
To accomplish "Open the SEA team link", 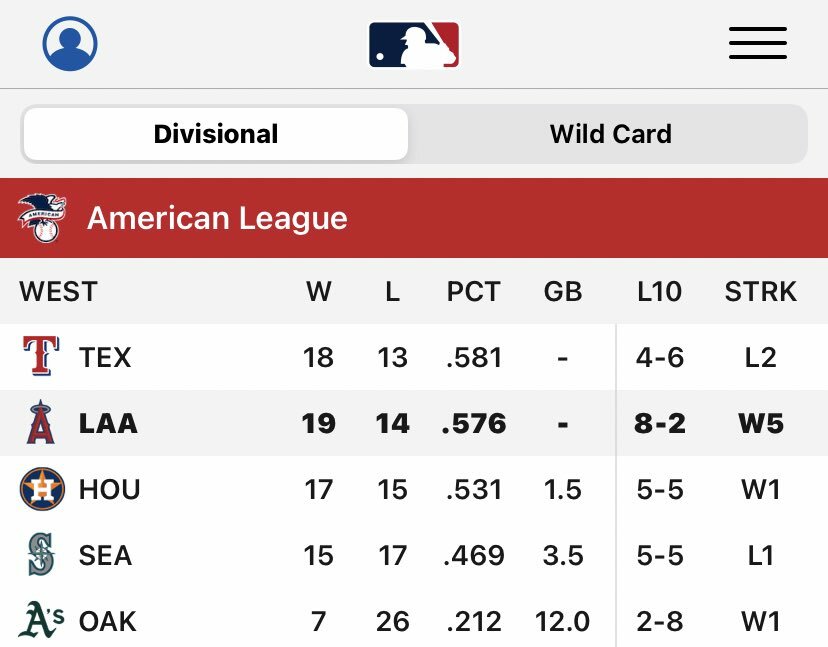I will coord(105,555).
